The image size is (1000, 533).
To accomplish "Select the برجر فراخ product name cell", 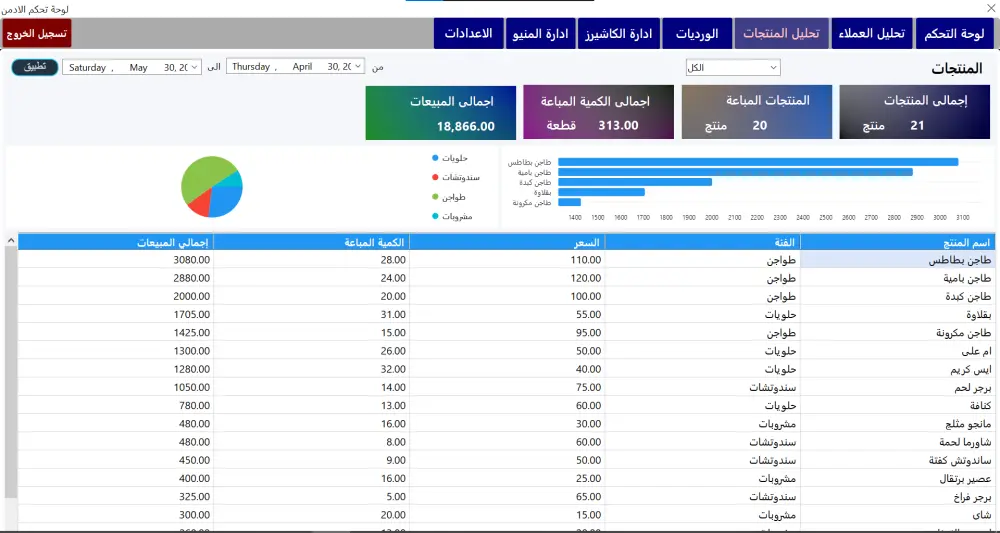I will coord(897,497).
